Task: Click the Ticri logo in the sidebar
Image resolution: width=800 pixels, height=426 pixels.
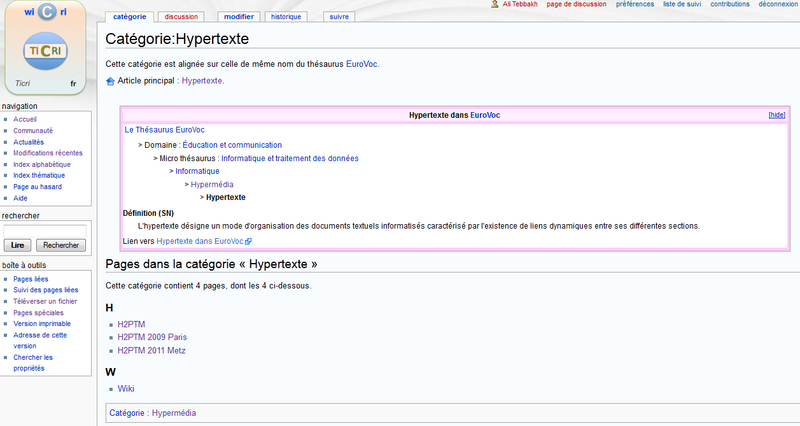Action: click(x=45, y=51)
